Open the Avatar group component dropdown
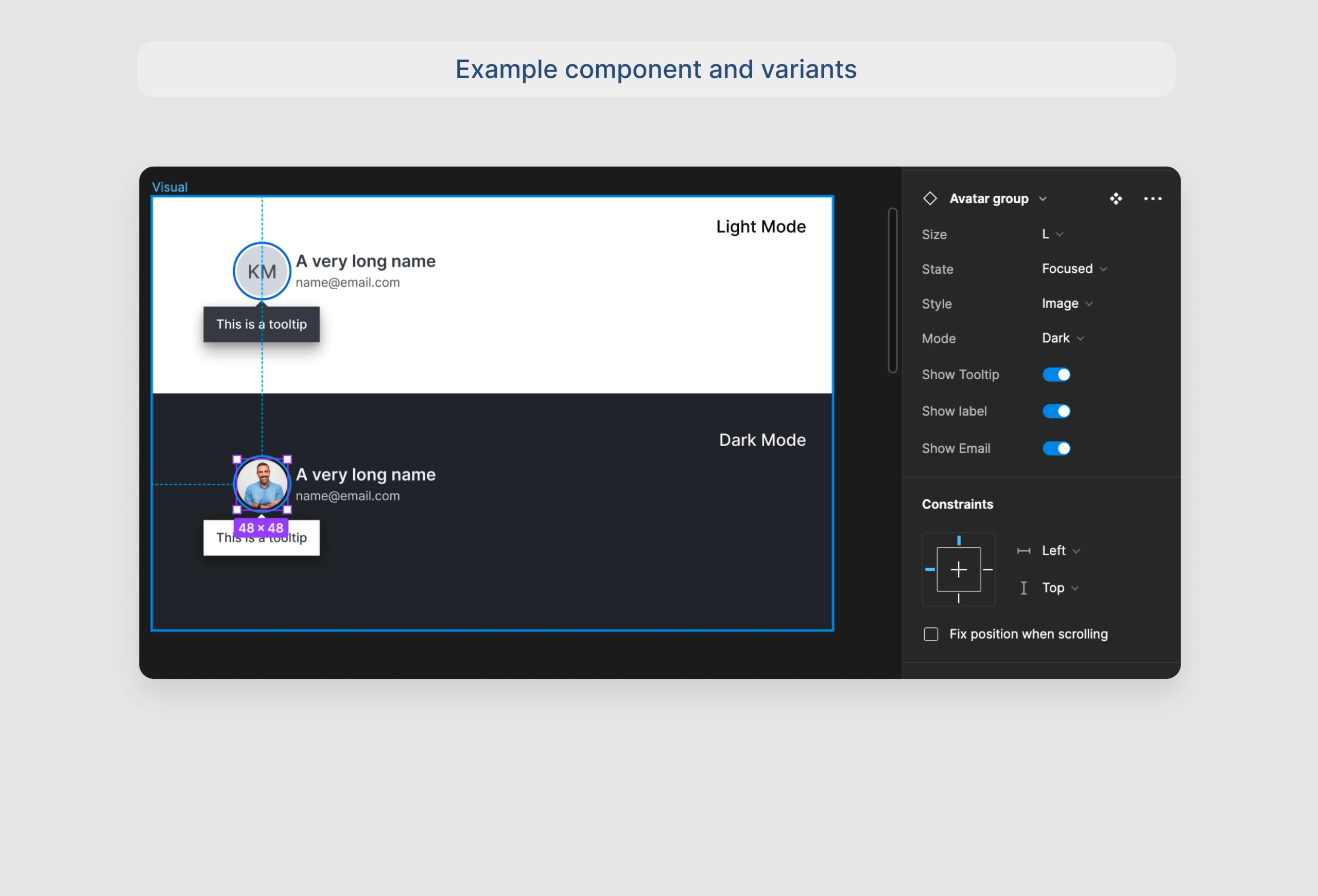Viewport: 1318px width, 896px height. [998, 198]
